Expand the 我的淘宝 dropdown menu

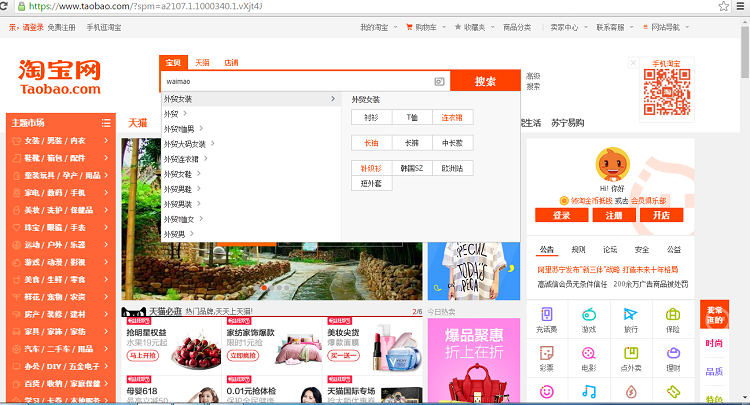[x=378, y=27]
